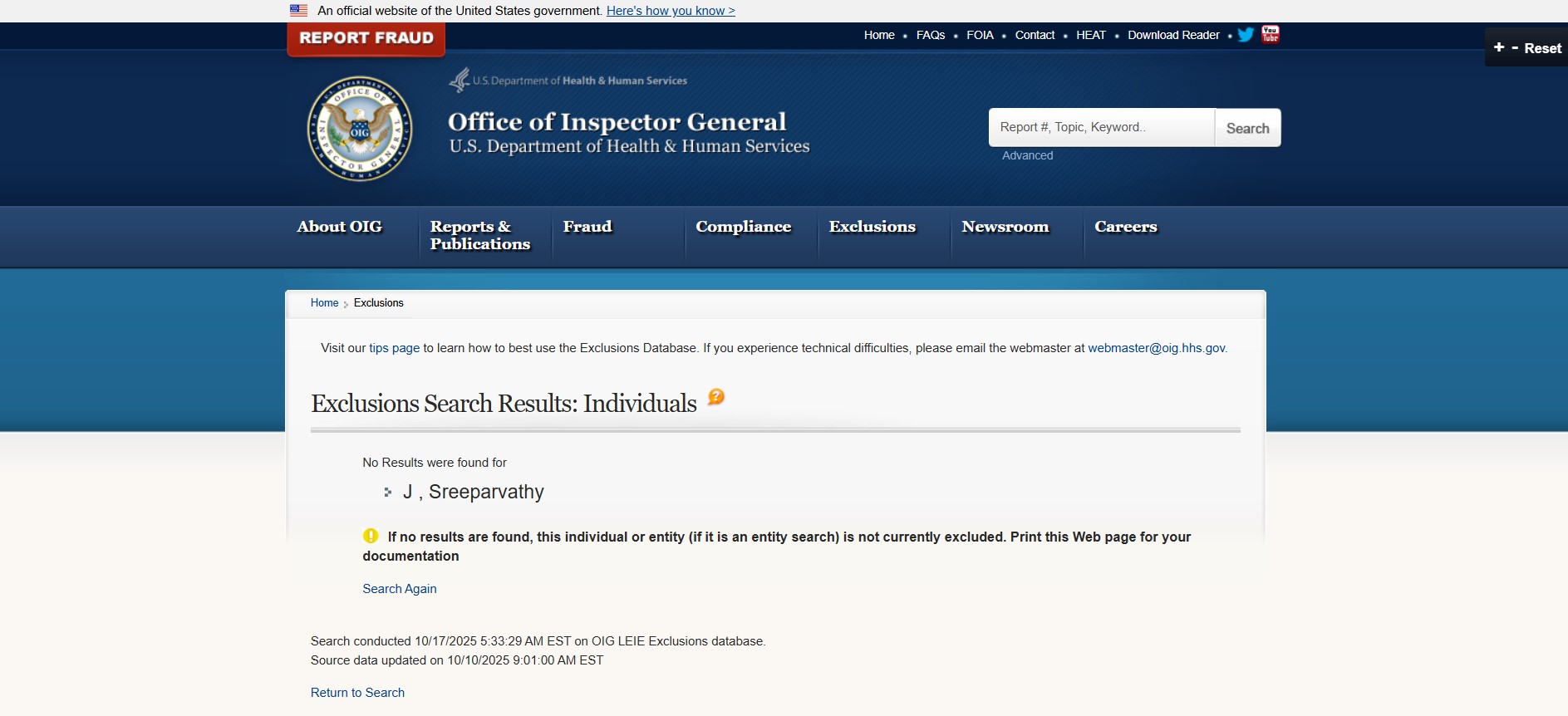1568x716 pixels.
Task: Open the Exclusions menu
Action: (872, 227)
